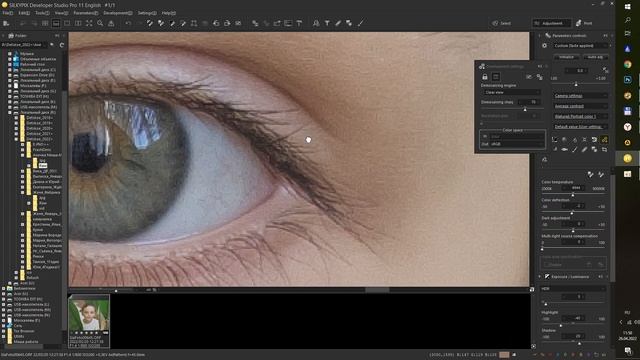The width and height of the screenshot is (640, 360).
Task: Open the Edit menu
Action: pyautogui.click(x=24, y=13)
